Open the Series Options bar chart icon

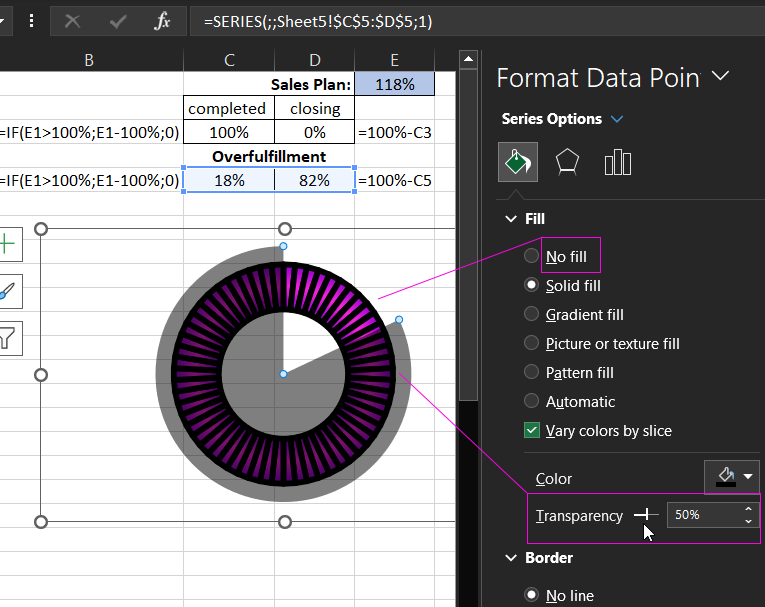(617, 161)
